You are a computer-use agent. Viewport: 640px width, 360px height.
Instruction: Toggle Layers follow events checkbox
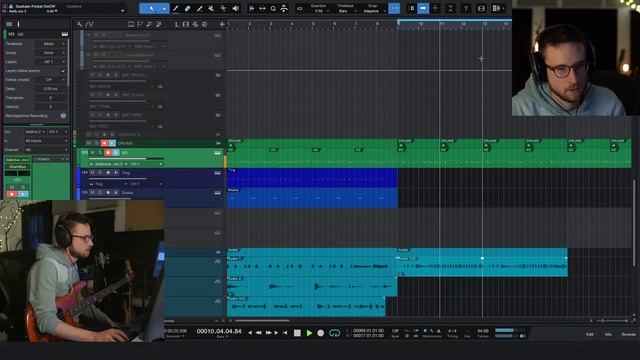click(63, 71)
